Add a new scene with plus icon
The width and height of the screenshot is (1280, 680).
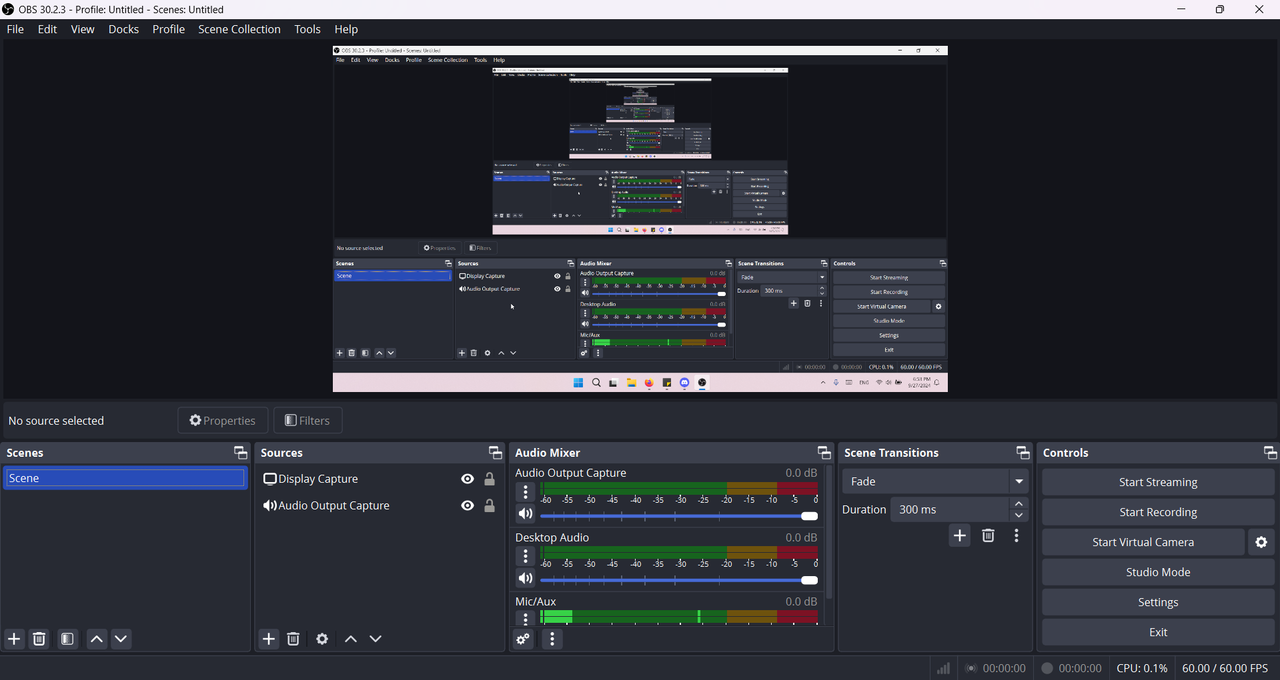tap(14, 639)
